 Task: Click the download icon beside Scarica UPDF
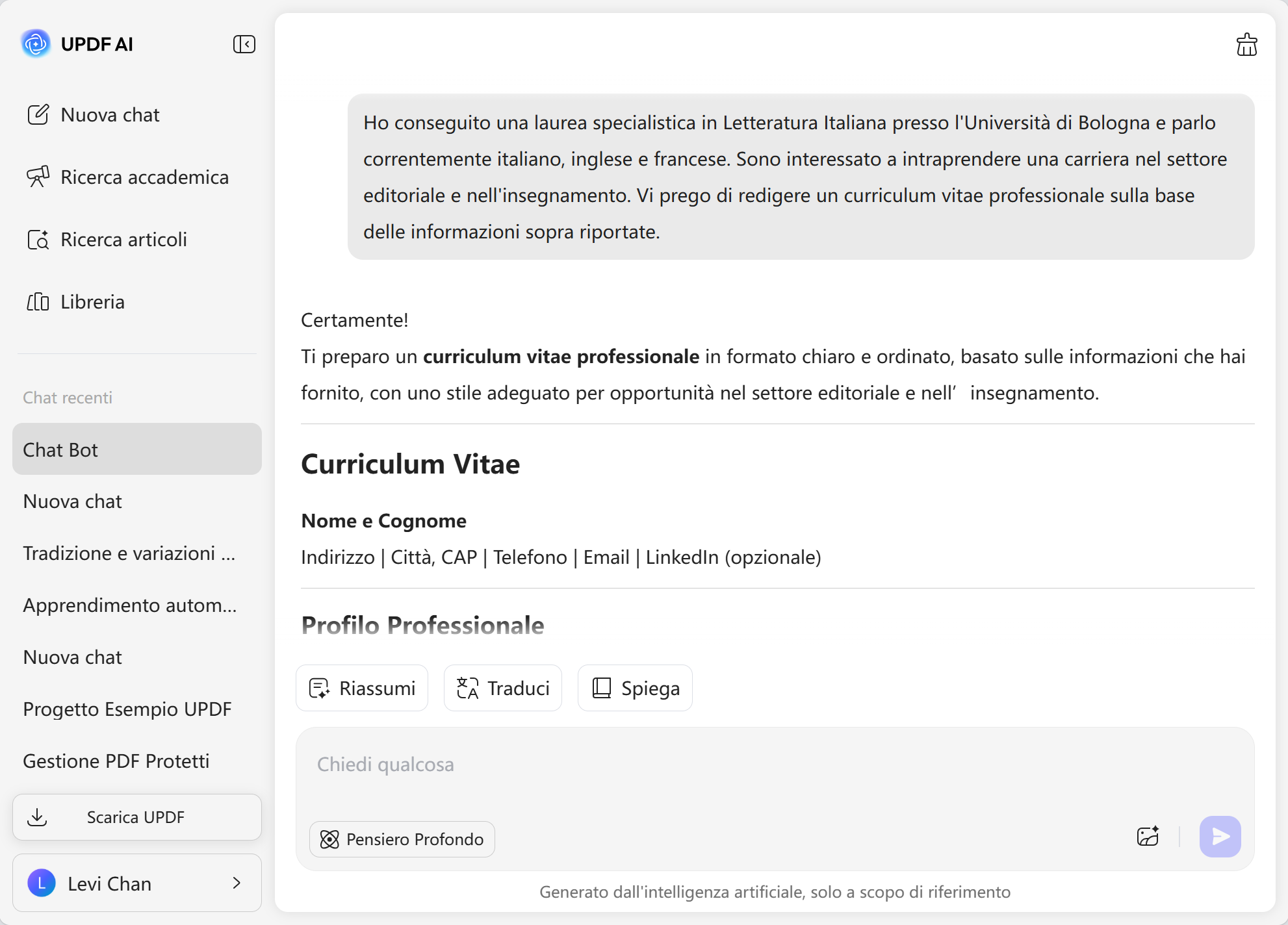38,817
